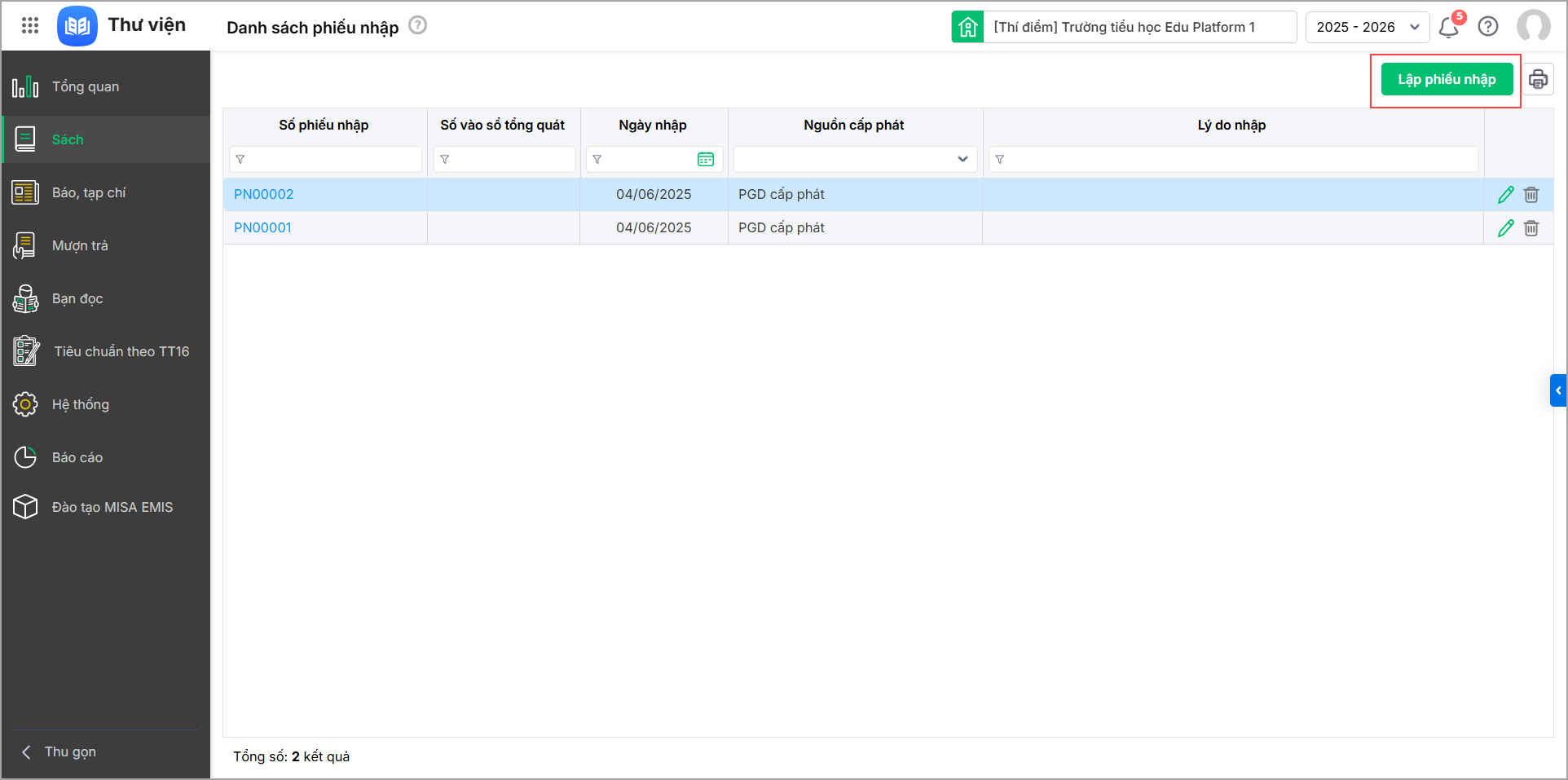1568x780 pixels.
Task: Open Báo, tạp chí in sidebar
Action: tap(106, 192)
